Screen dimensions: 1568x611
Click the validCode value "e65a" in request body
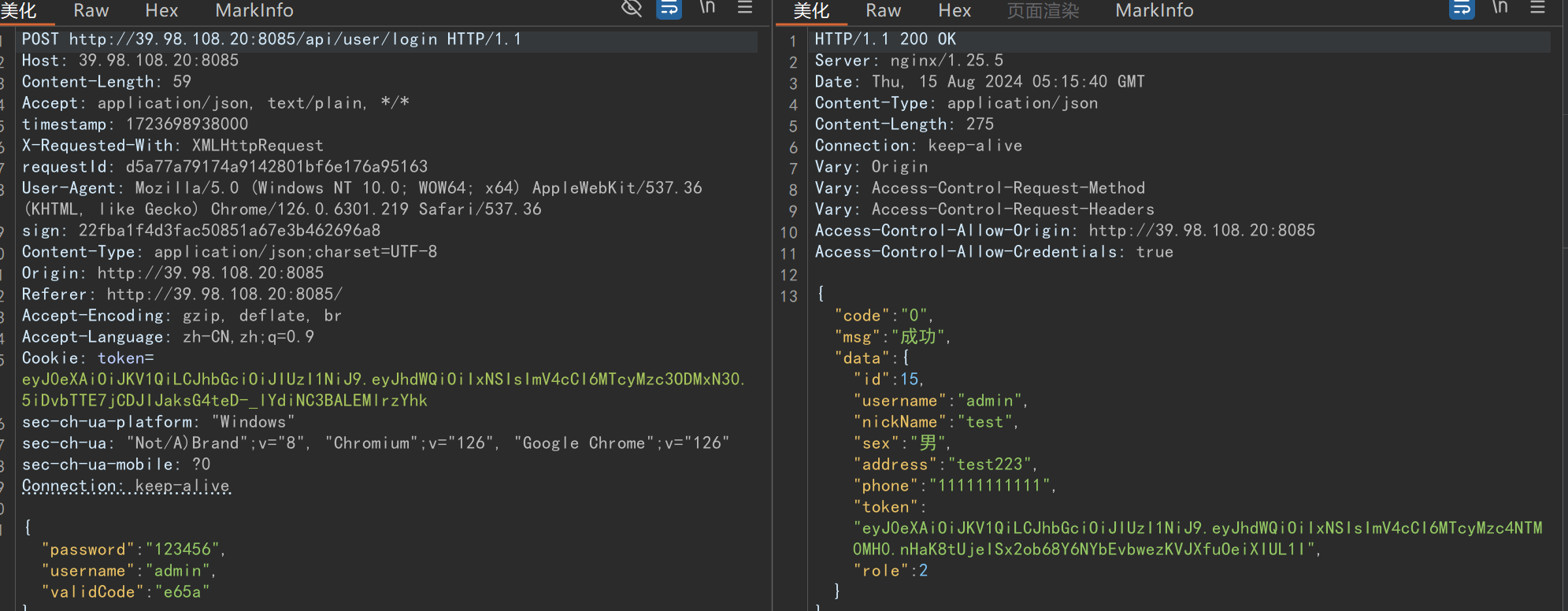(x=182, y=592)
